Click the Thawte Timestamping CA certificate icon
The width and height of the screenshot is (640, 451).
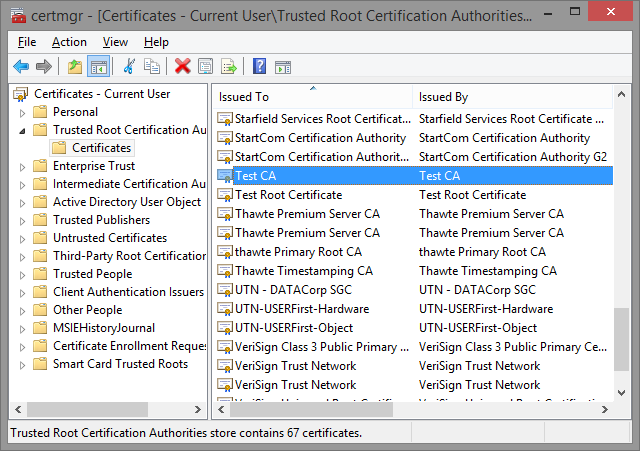click(x=225, y=271)
